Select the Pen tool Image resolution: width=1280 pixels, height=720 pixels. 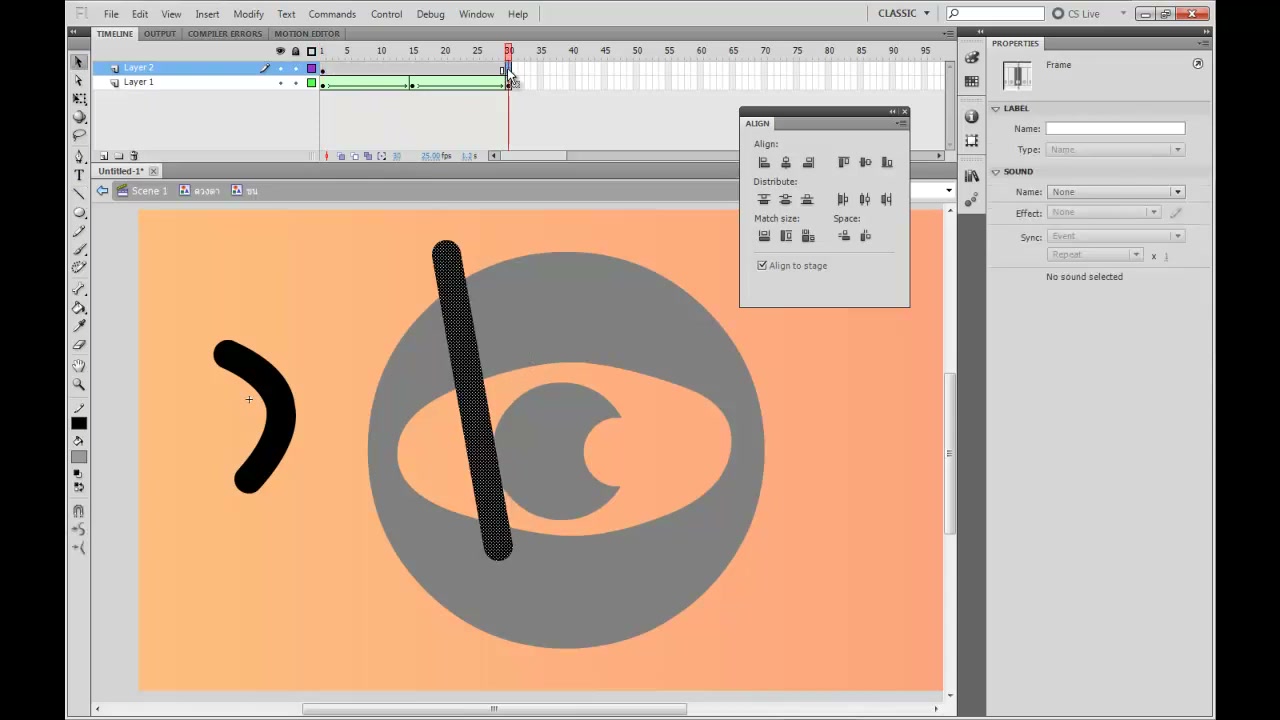point(79,157)
